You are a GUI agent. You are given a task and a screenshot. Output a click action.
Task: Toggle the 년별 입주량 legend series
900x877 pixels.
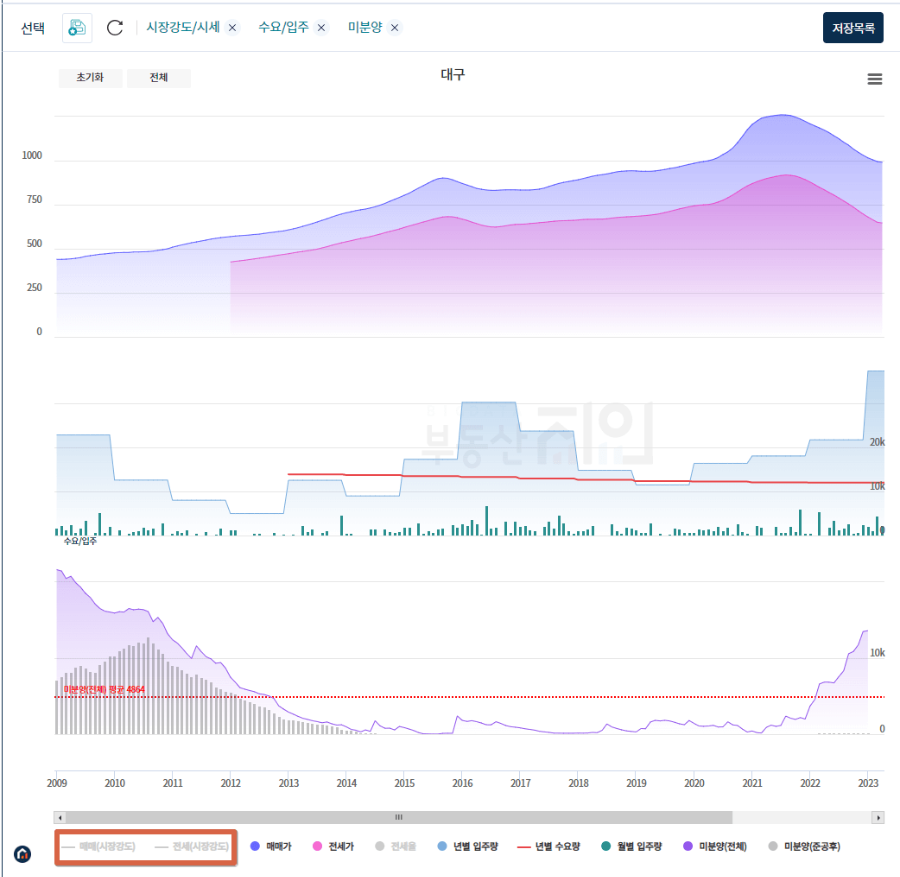coord(467,847)
